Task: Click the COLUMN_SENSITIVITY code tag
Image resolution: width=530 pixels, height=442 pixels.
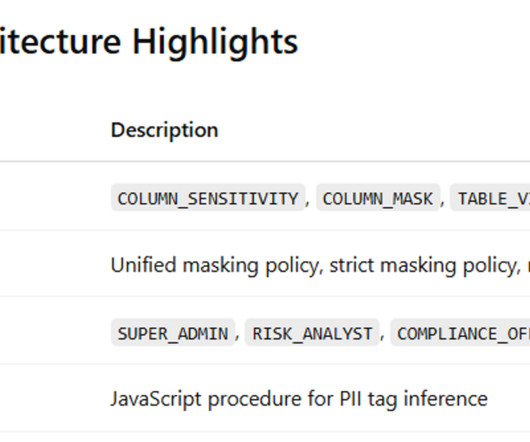Action: (x=208, y=198)
